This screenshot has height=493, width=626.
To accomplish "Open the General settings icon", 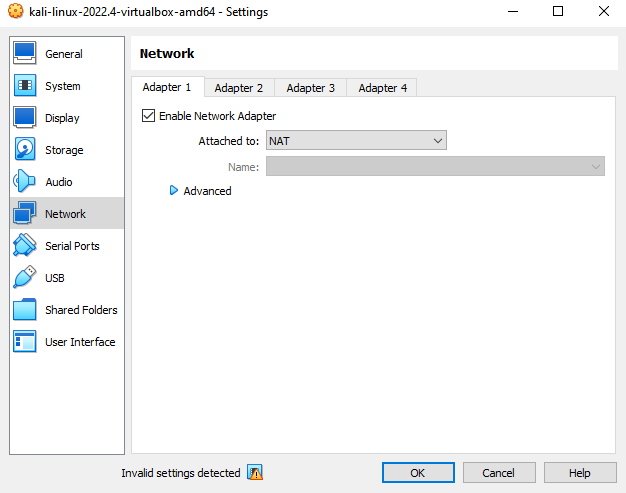I will 25,54.
